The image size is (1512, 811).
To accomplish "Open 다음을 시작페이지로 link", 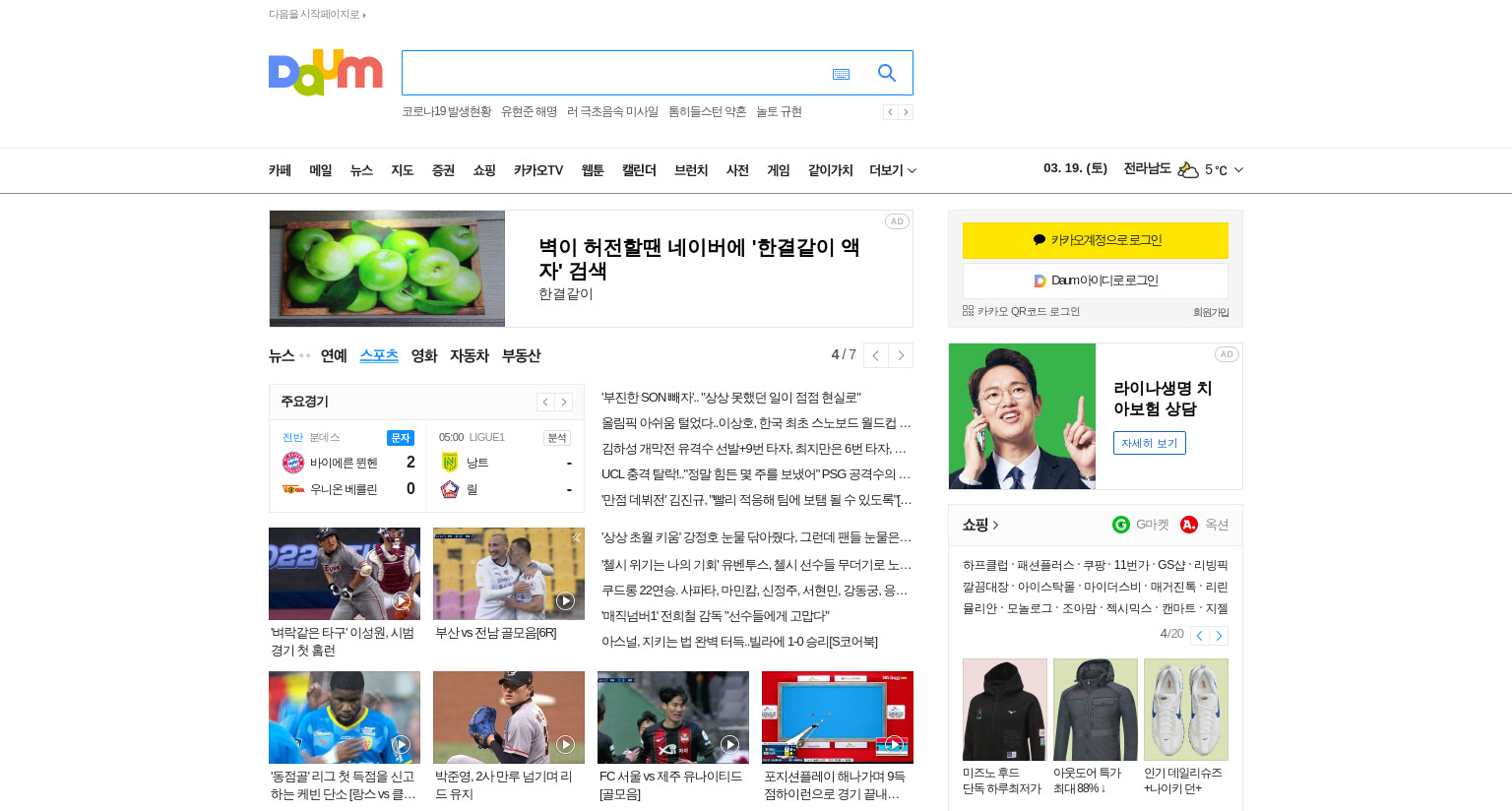I will (x=317, y=15).
